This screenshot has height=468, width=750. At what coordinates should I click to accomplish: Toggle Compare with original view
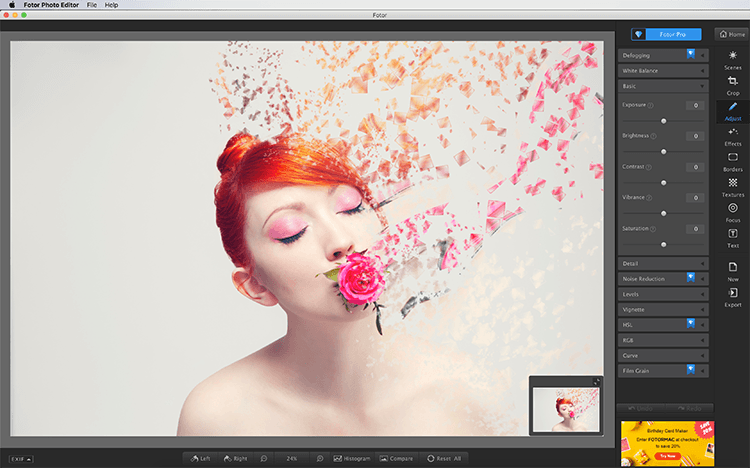tap(396, 458)
